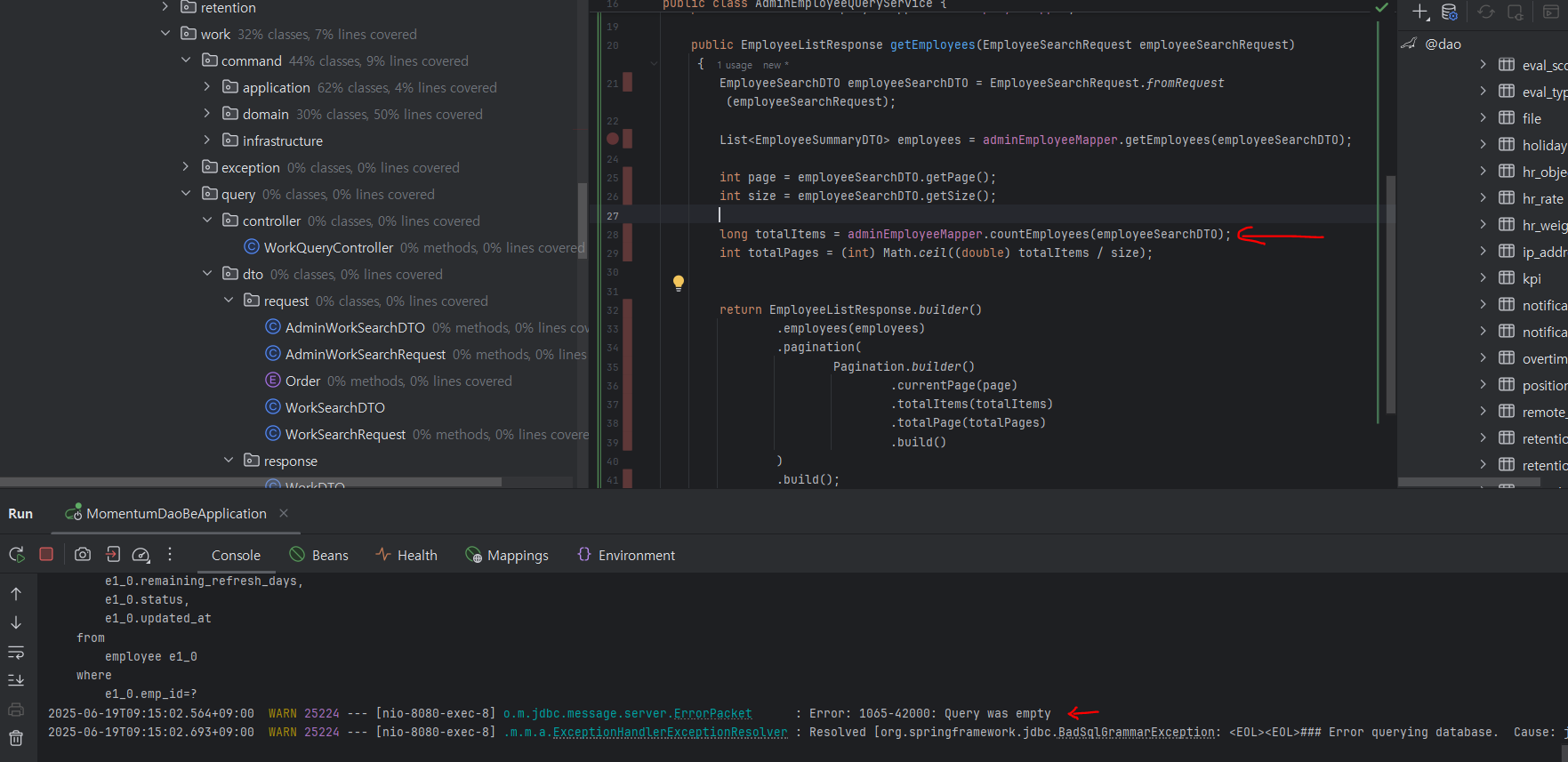Clear the console with the trash icon
This screenshot has height=762, width=1568.
16,738
